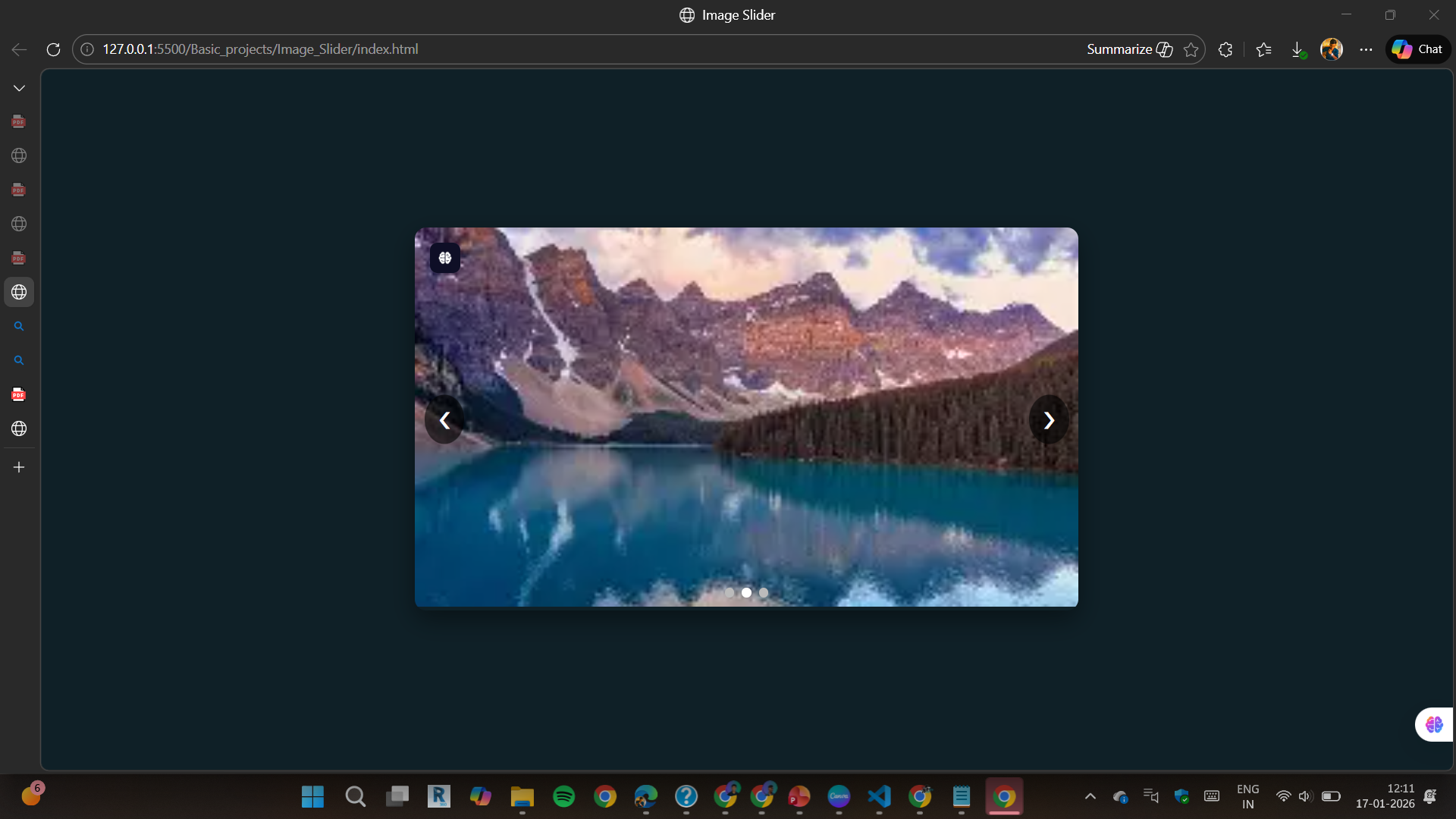Refresh the page with reload icon
The image size is (1456, 819).
point(53,49)
